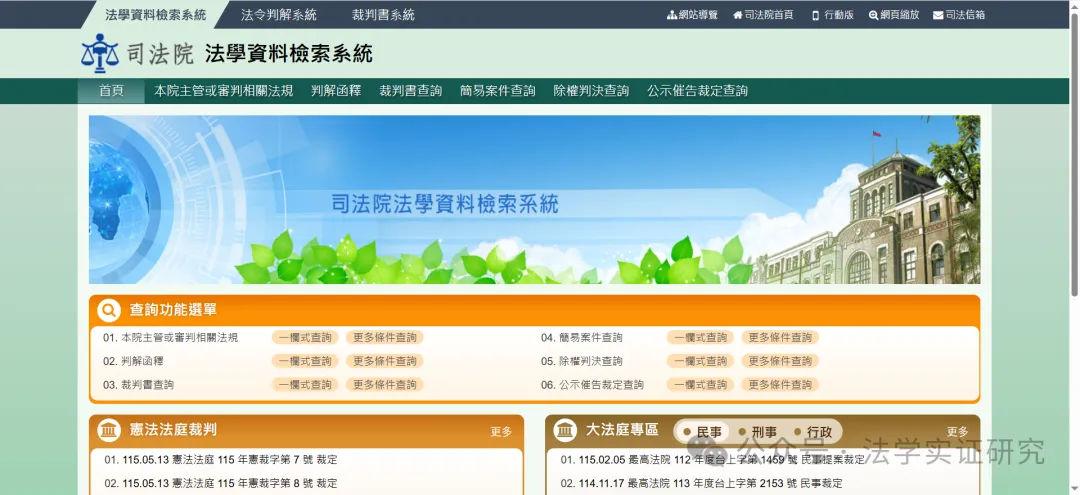
Task: Click 一欄式查詢 for 公示催告裁定查詢 row
Action: tap(700, 385)
